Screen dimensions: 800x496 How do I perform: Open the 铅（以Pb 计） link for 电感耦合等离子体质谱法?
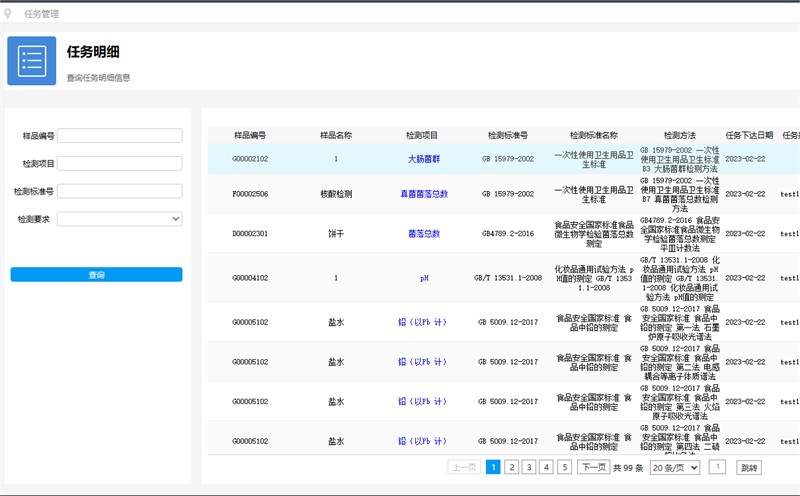tap(422, 362)
